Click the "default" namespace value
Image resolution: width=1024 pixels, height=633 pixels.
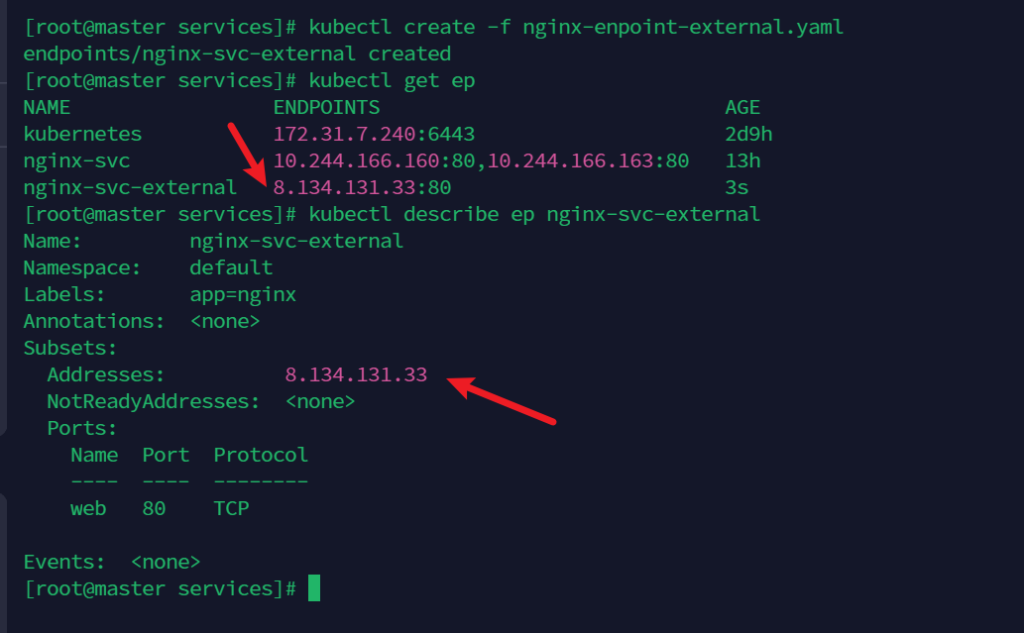[231, 268]
